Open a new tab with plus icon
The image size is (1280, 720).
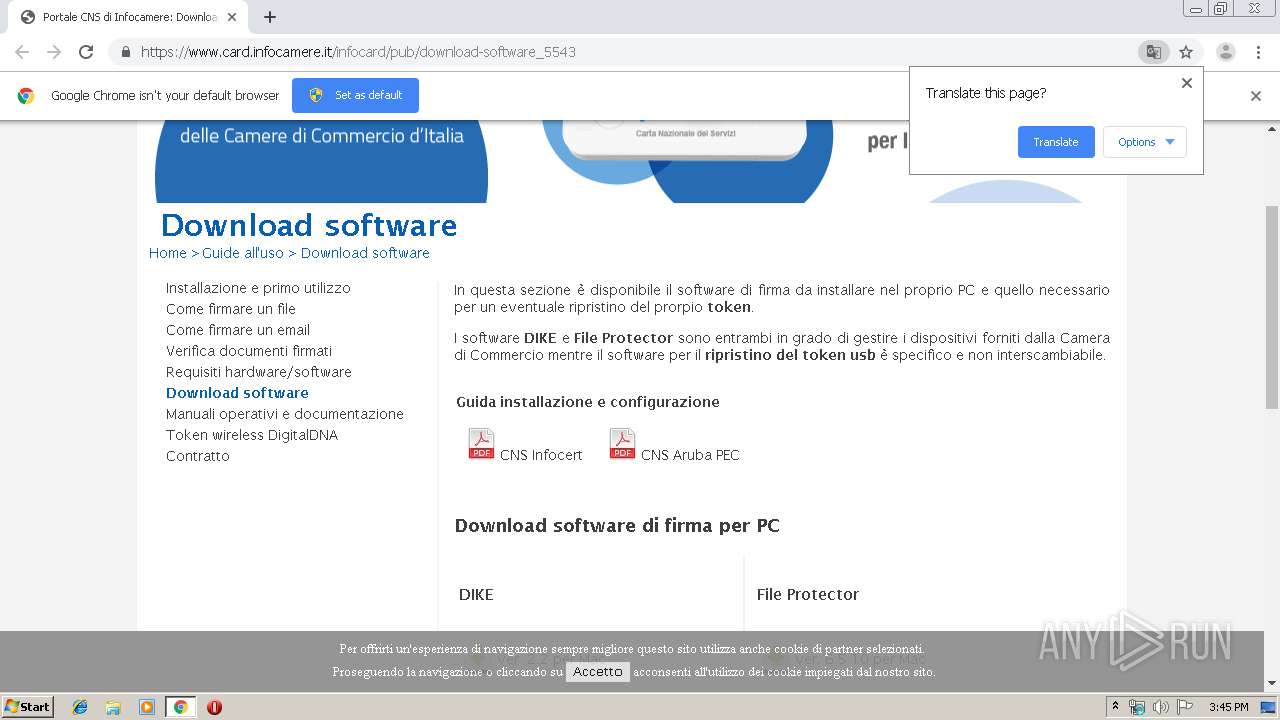click(270, 17)
